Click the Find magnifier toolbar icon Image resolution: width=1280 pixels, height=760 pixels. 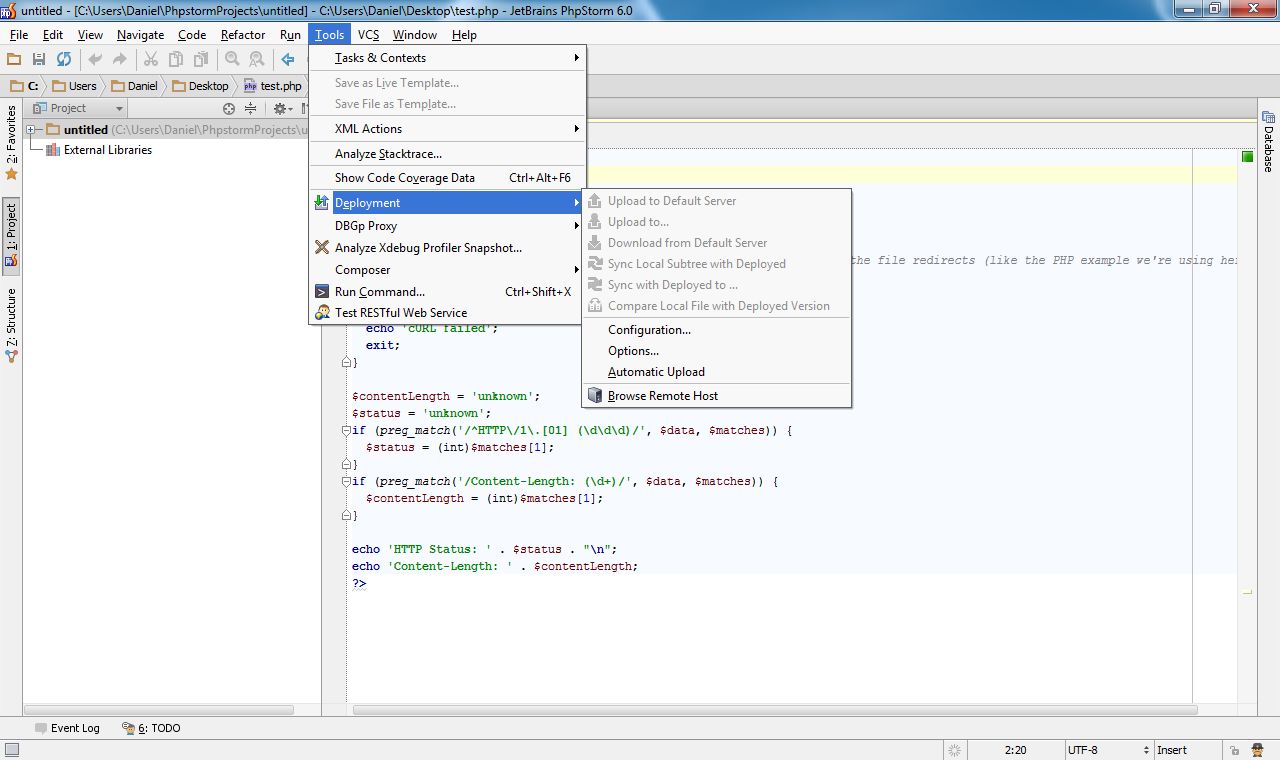[x=232, y=60]
